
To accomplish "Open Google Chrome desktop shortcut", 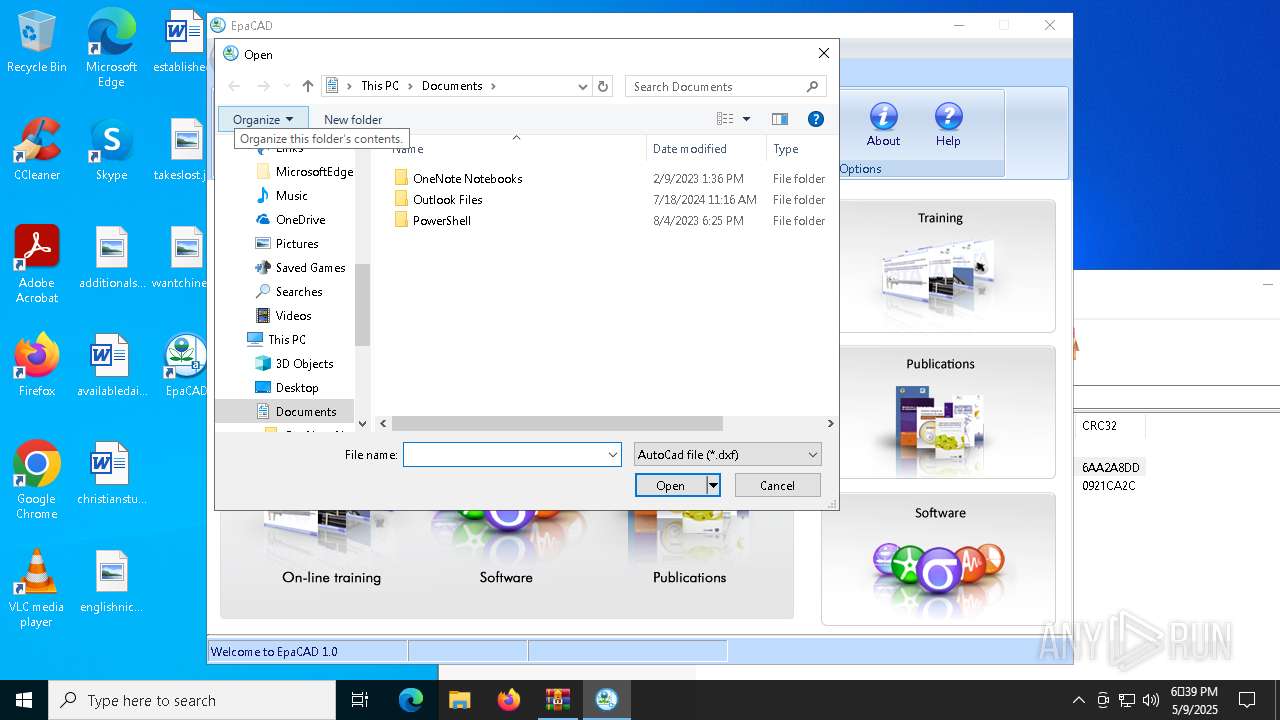I will 37,480.
